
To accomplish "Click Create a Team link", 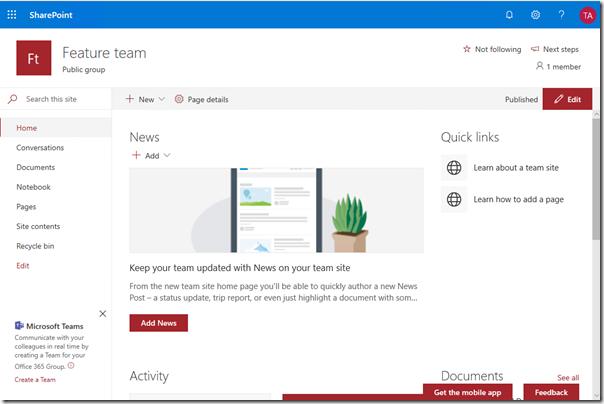I will tap(35, 380).
